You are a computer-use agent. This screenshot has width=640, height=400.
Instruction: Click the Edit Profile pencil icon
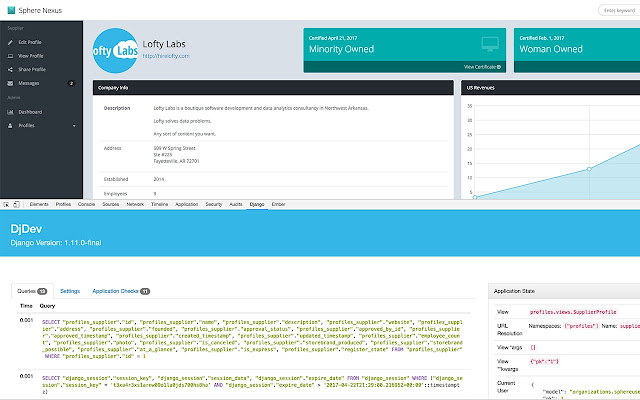(x=10, y=42)
